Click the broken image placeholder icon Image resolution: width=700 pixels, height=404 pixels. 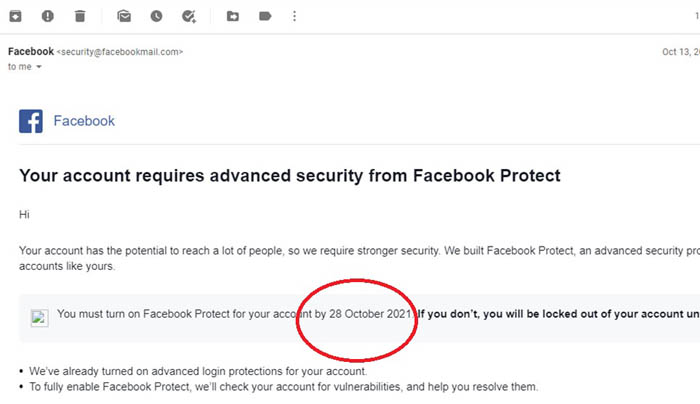pyautogui.click(x=39, y=318)
